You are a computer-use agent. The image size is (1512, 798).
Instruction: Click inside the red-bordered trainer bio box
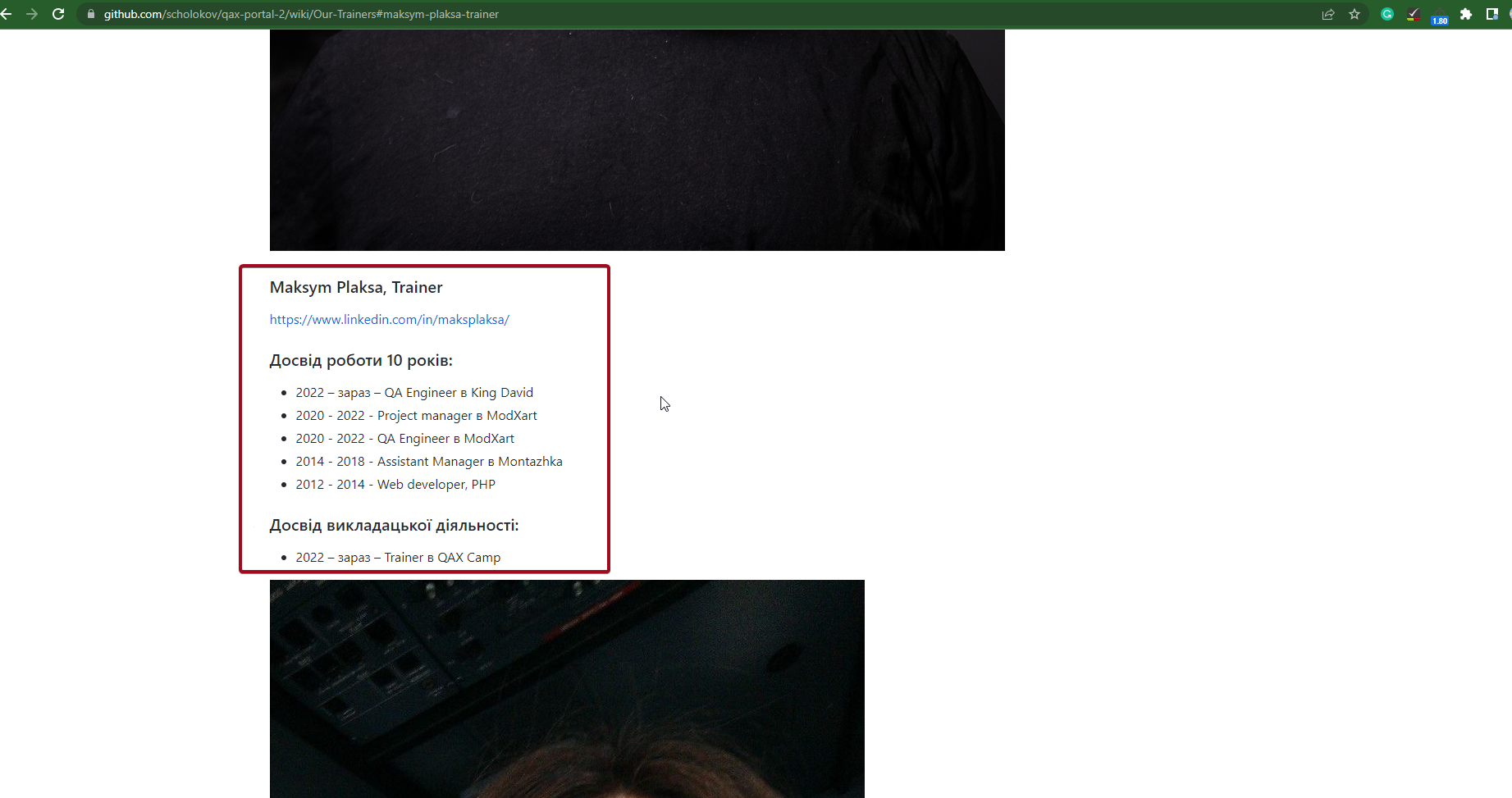coord(424,418)
